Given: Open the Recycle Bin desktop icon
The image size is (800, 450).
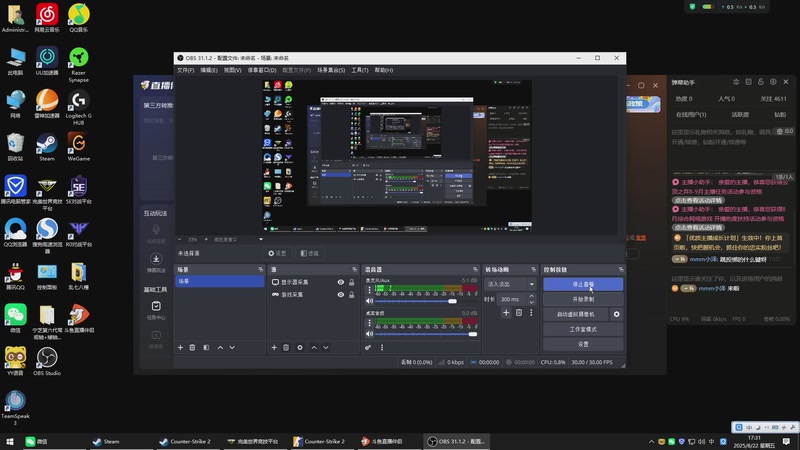Looking at the screenshot, I should [15, 147].
